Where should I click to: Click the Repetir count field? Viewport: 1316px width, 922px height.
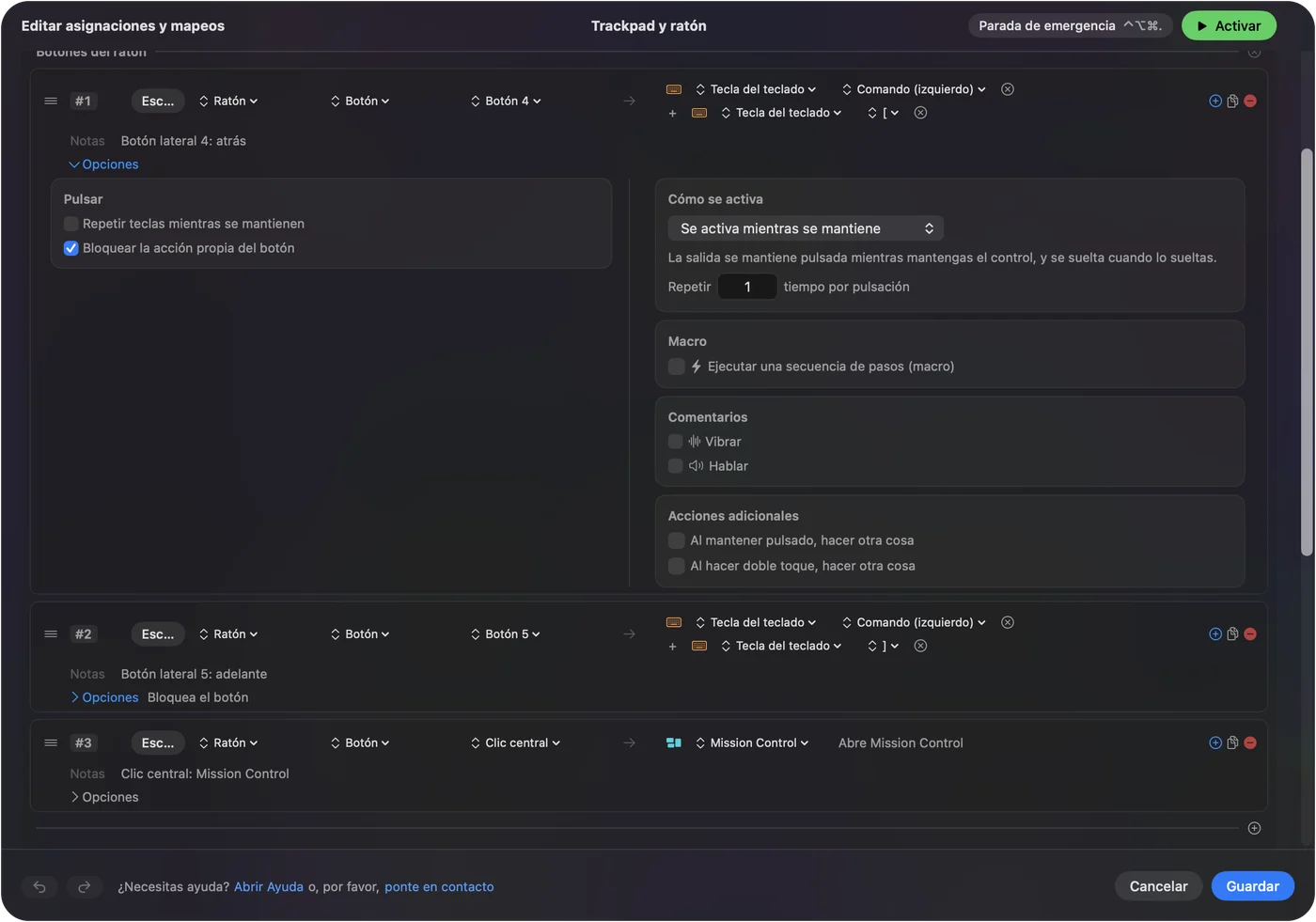click(x=747, y=287)
